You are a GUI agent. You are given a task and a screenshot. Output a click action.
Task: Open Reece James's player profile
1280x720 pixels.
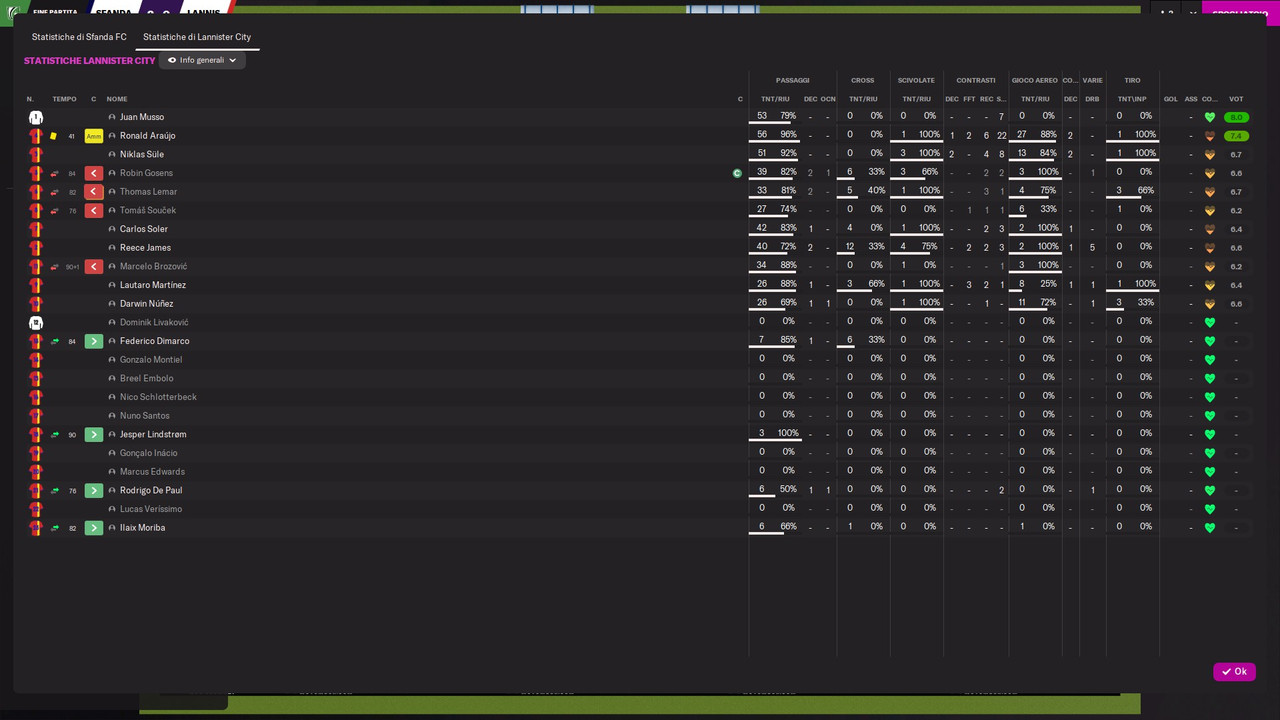tap(145, 248)
